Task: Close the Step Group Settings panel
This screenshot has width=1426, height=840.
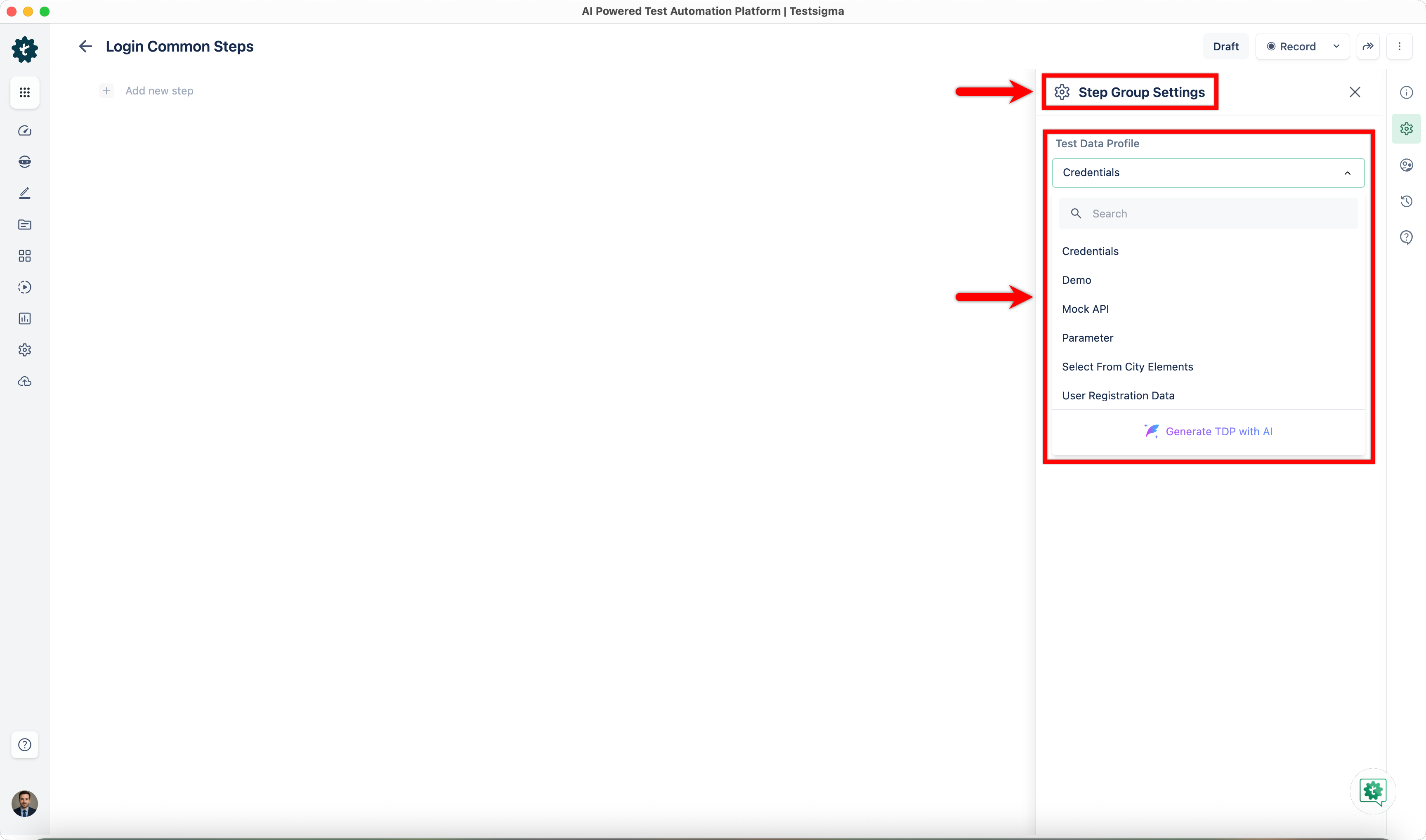Action: (x=1355, y=92)
